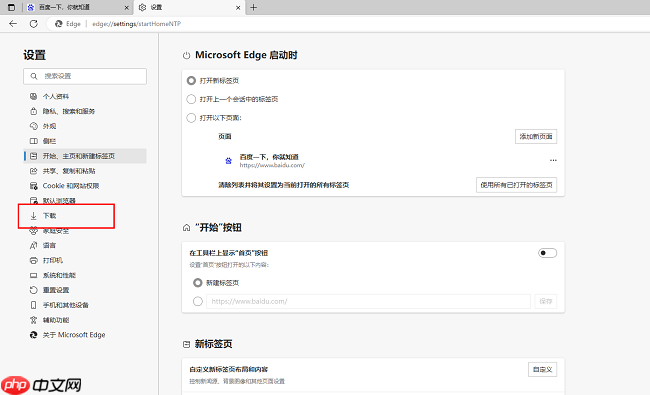Open 手机和其他设备 phone icon entry

click(x=34, y=305)
